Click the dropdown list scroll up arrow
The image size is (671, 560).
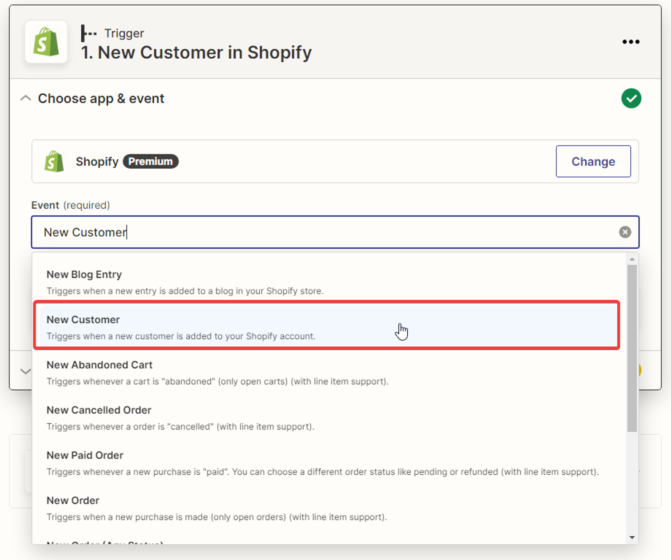632,259
